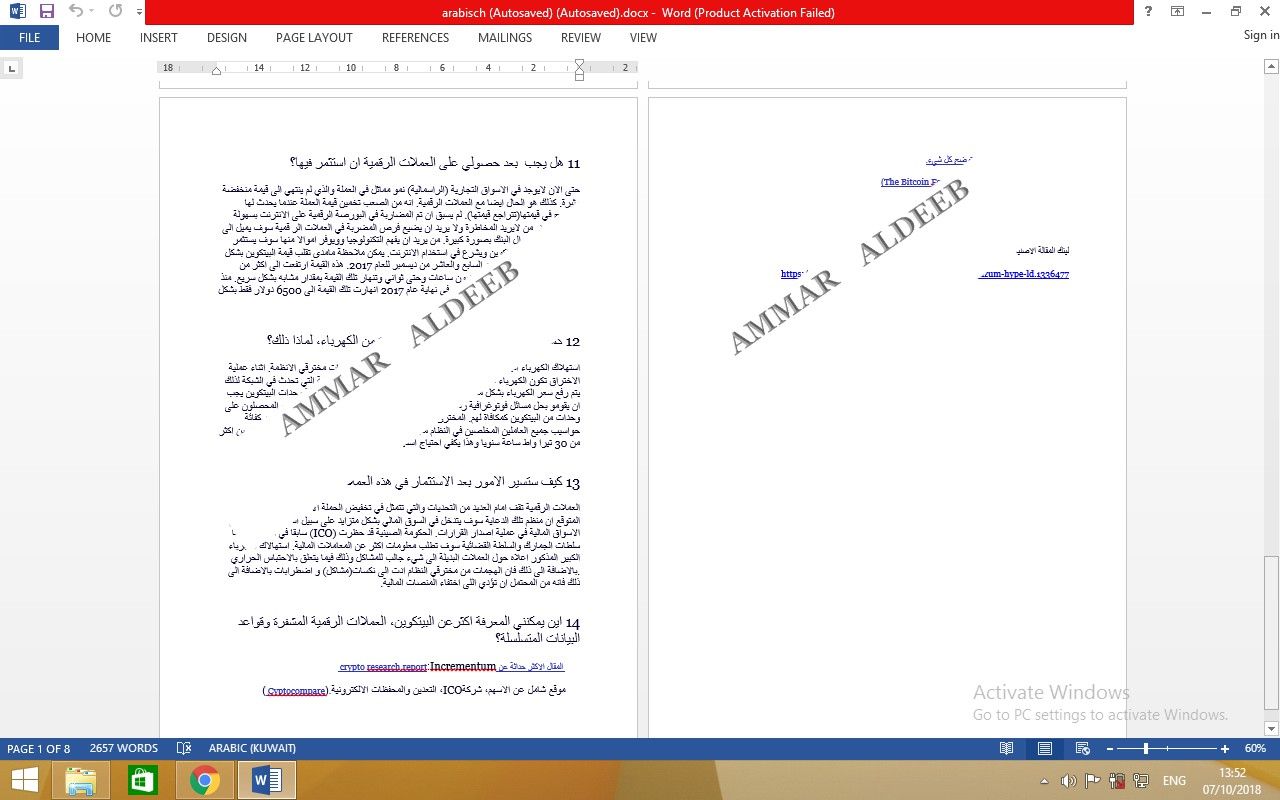Select Print Layout view button
The height and width of the screenshot is (800, 1280).
click(1045, 749)
